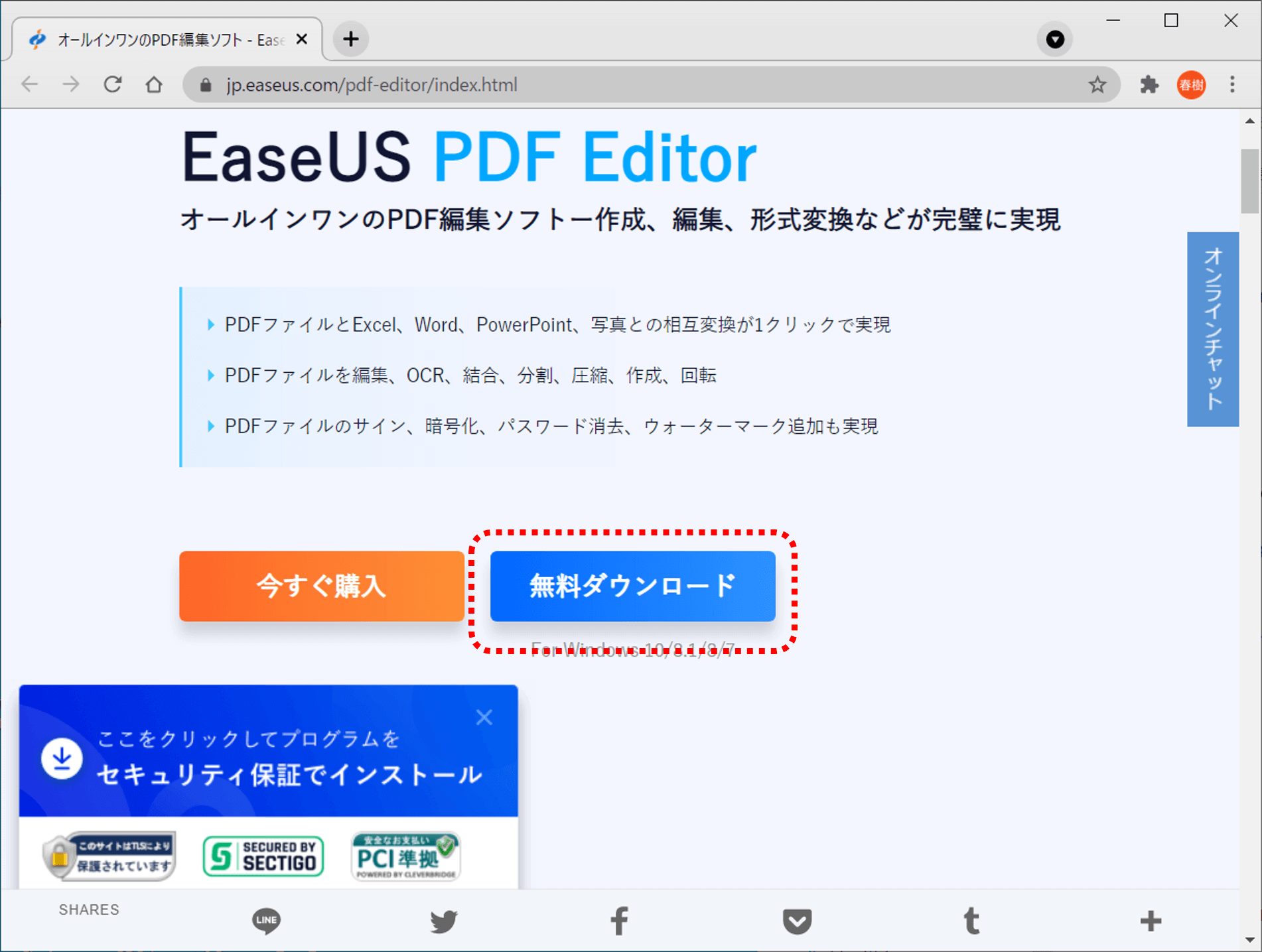Close the EaseUS PDF tab
This screenshot has height=952, width=1262.
click(x=301, y=39)
